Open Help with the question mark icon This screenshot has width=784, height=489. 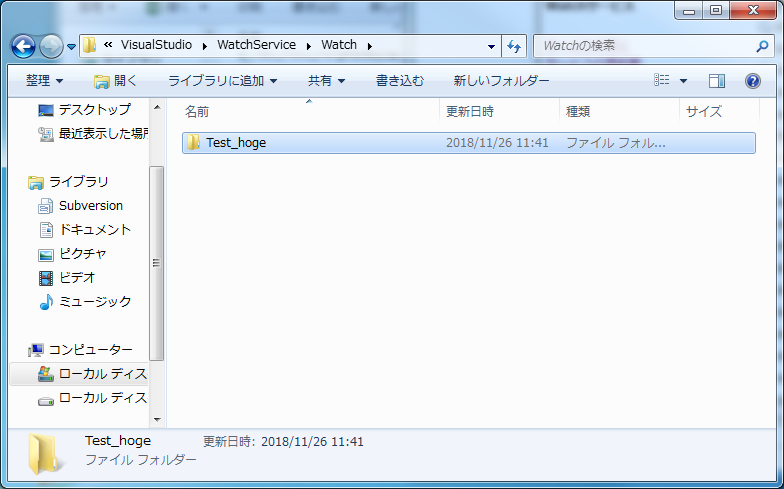752,80
